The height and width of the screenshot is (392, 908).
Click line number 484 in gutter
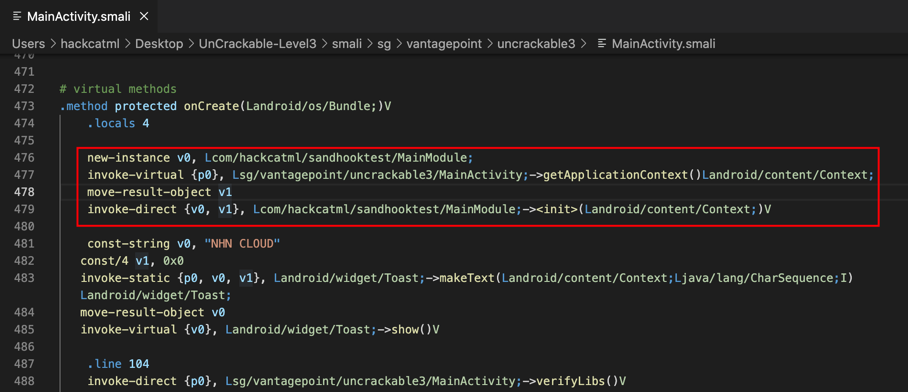point(24,313)
